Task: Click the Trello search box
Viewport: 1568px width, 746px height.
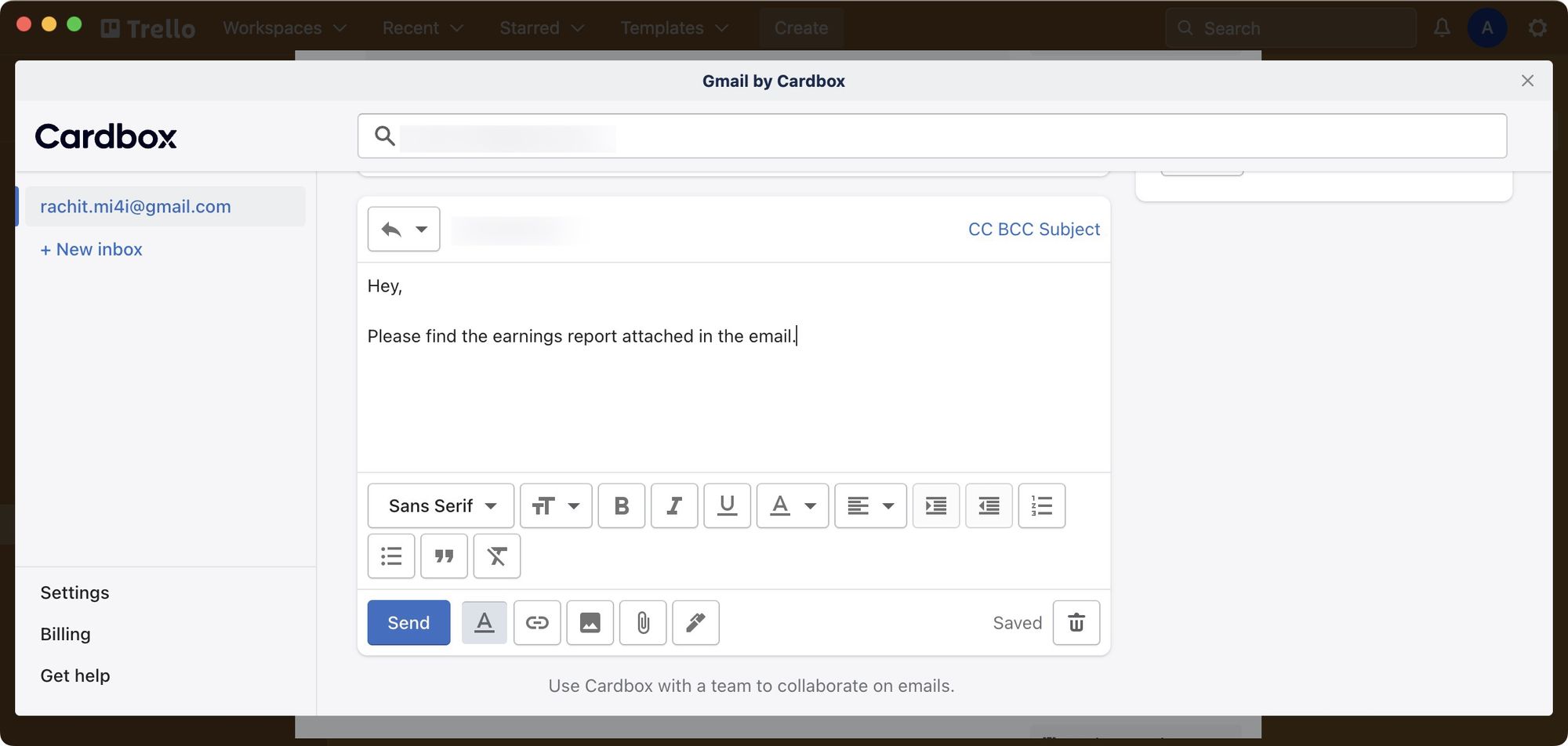Action: click(1290, 28)
